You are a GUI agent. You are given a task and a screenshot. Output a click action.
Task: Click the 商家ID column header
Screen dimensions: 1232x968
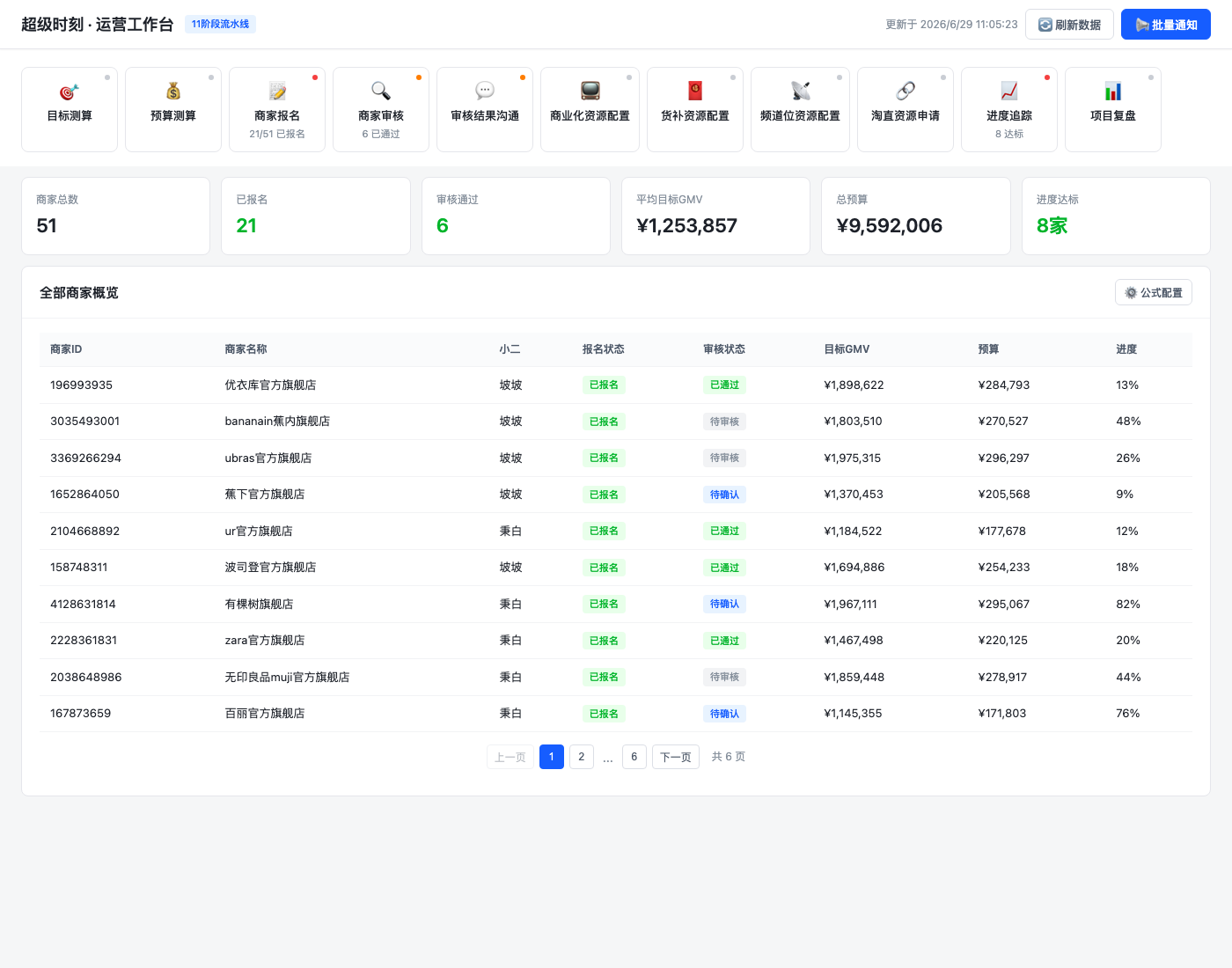pyautogui.click(x=66, y=349)
